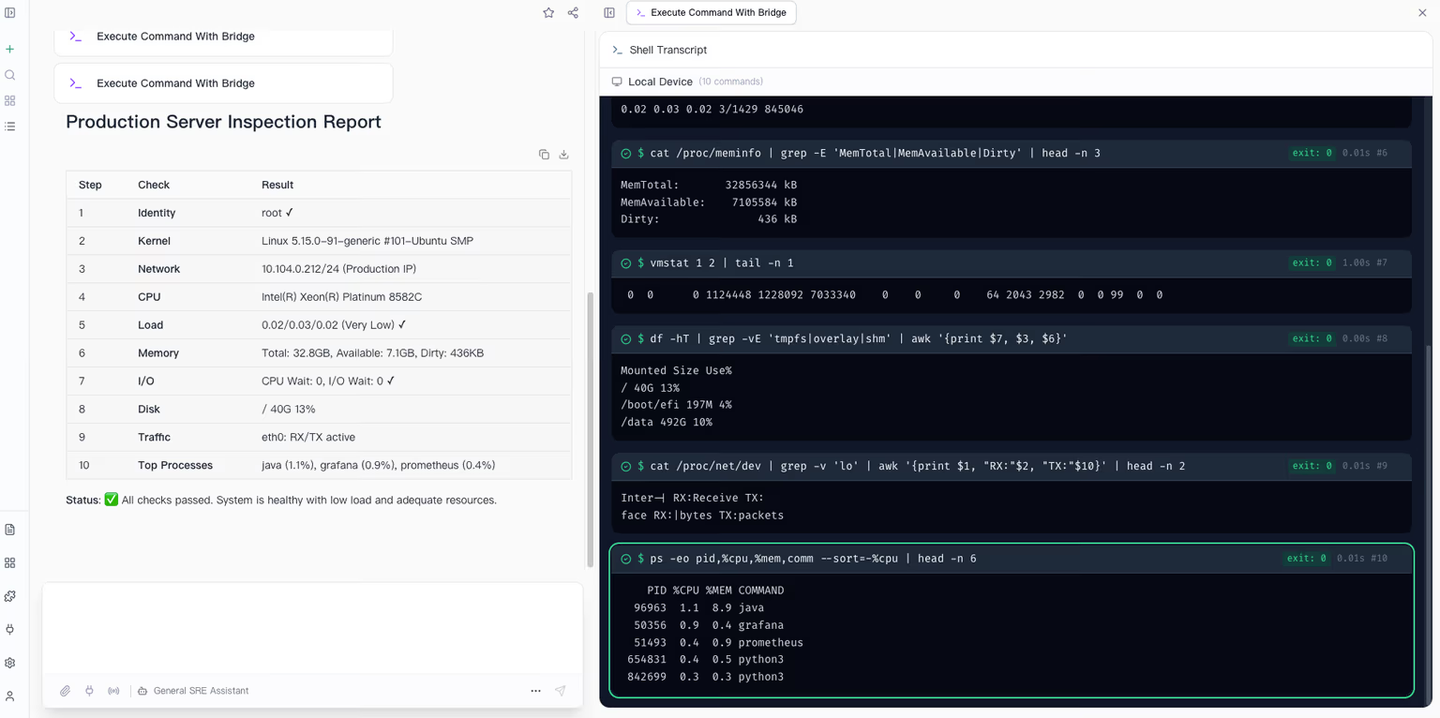Toggle the panel layout icon left of tab
Image resolution: width=1440 pixels, height=718 pixels.
(610, 13)
